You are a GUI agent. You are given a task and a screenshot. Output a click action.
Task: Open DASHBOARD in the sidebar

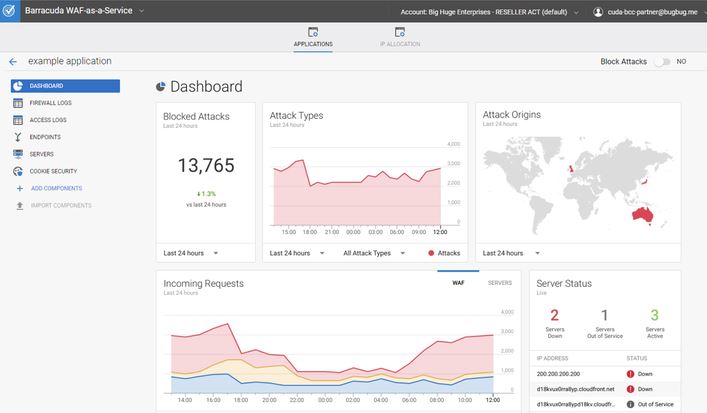point(65,86)
